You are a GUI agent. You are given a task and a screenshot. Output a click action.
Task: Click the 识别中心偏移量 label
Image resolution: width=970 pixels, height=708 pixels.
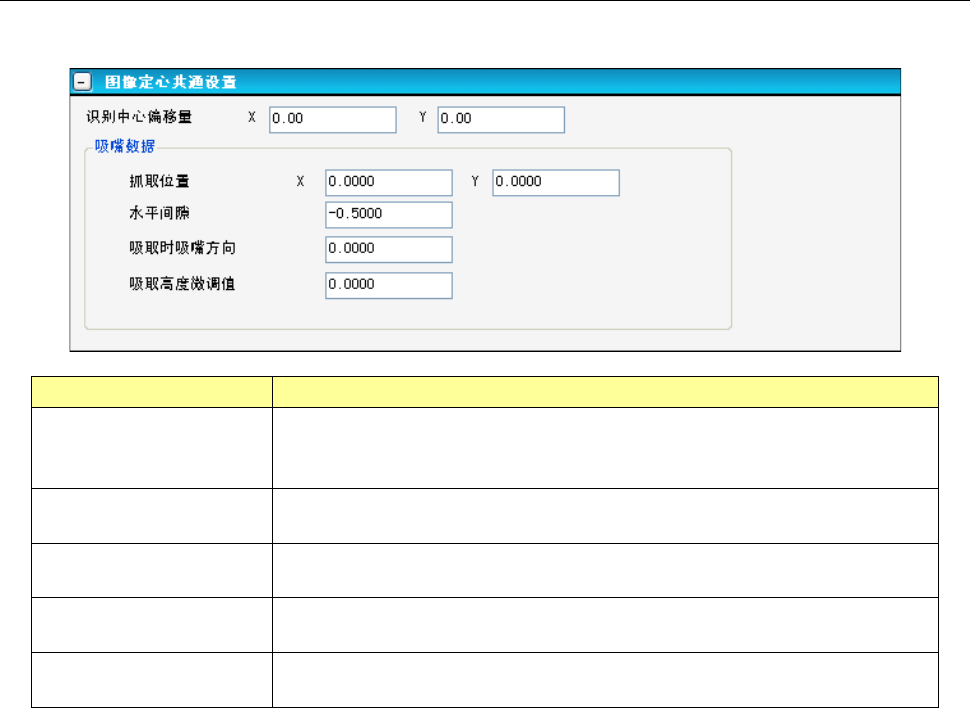click(139, 117)
